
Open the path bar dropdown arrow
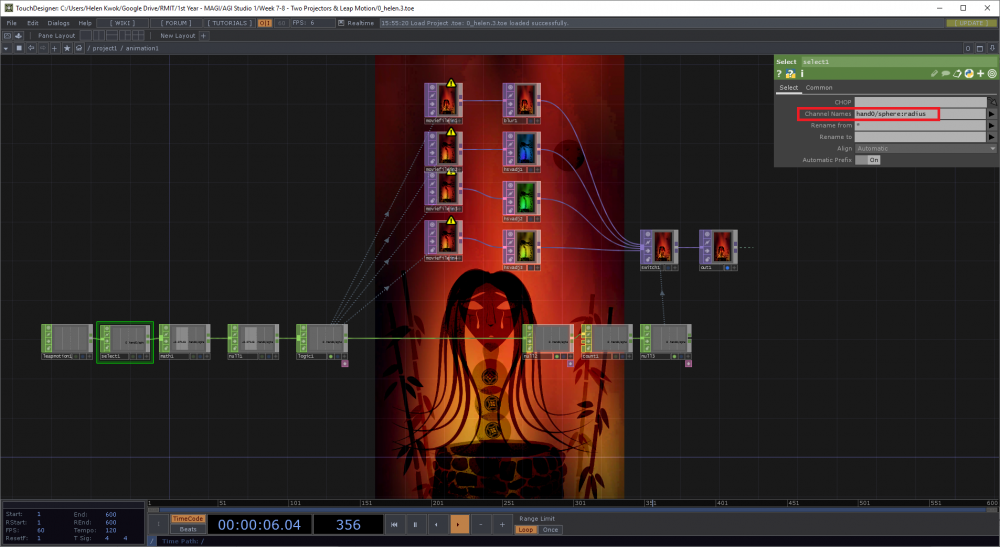pos(6,48)
